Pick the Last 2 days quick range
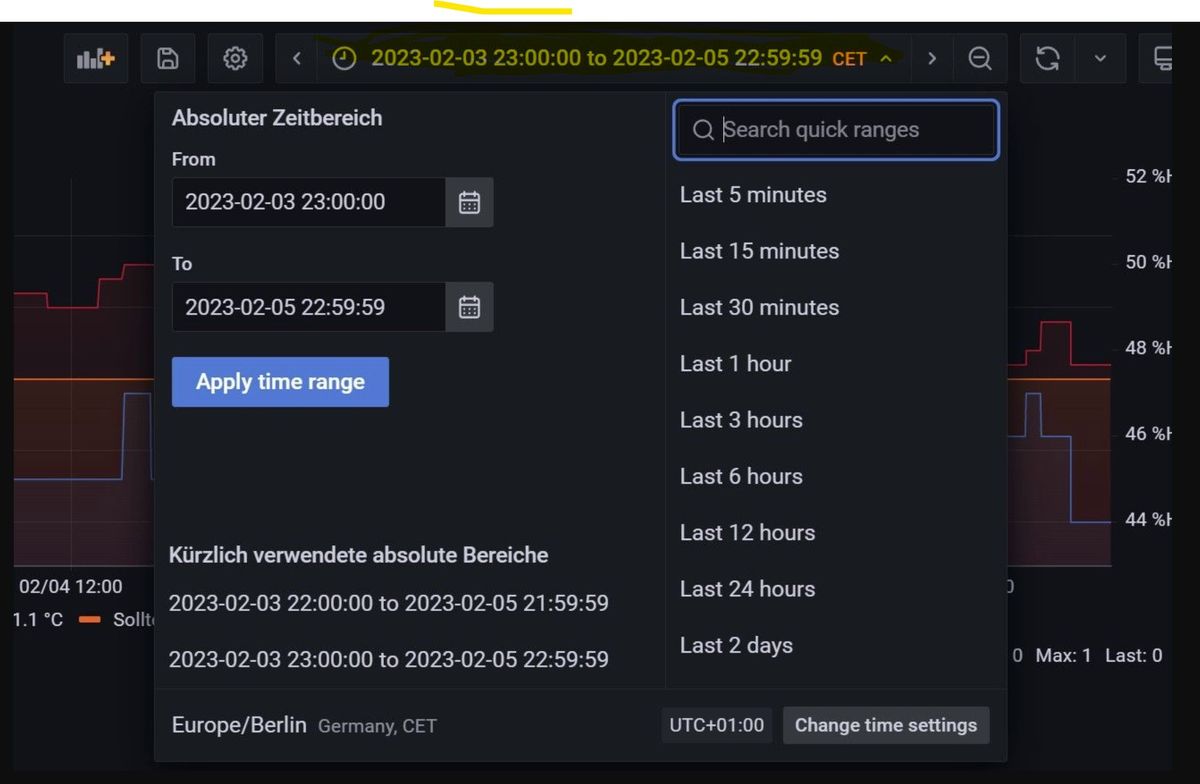This screenshot has height=784, width=1200. tap(736, 646)
